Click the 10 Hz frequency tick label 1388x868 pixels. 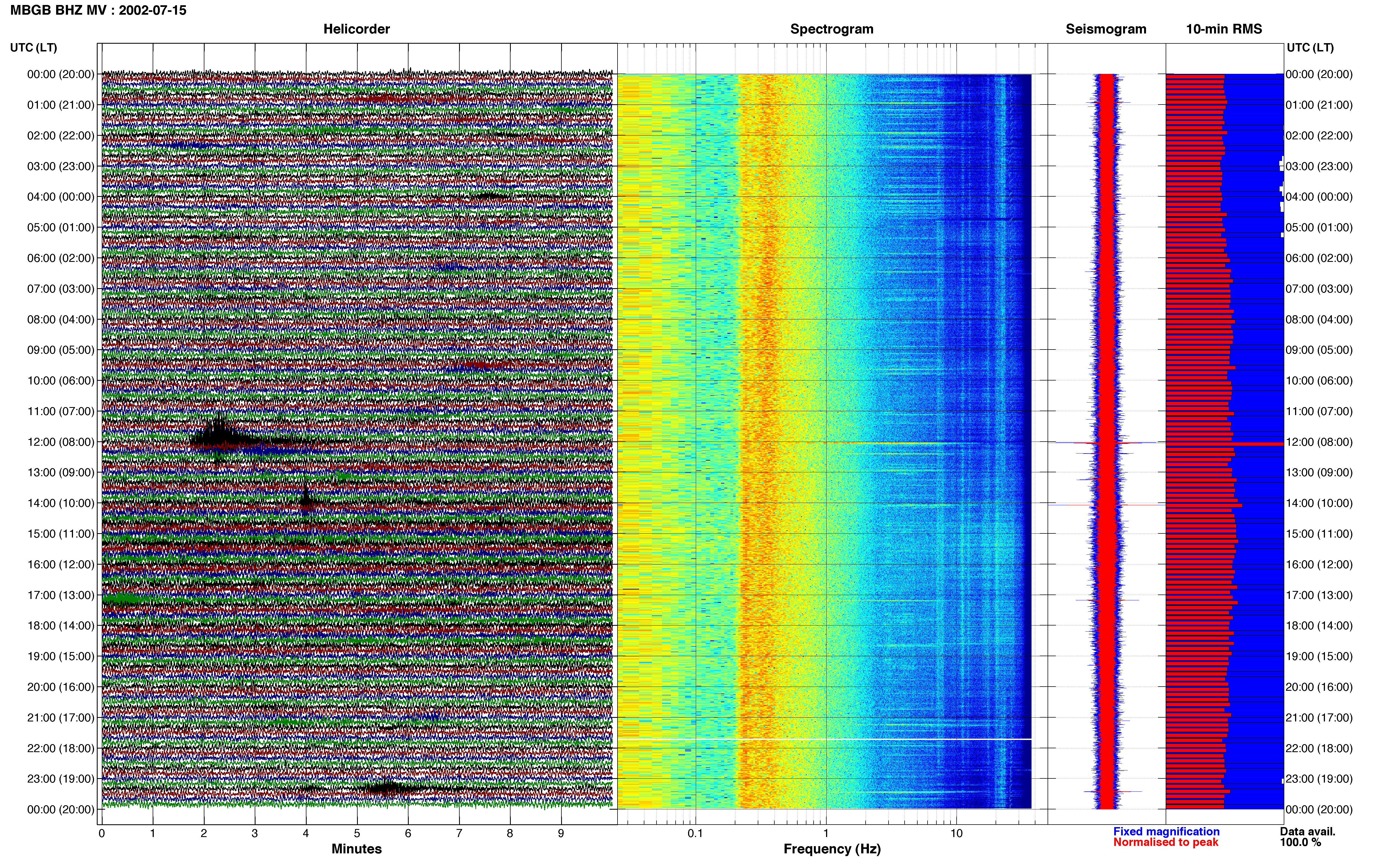tap(956, 833)
